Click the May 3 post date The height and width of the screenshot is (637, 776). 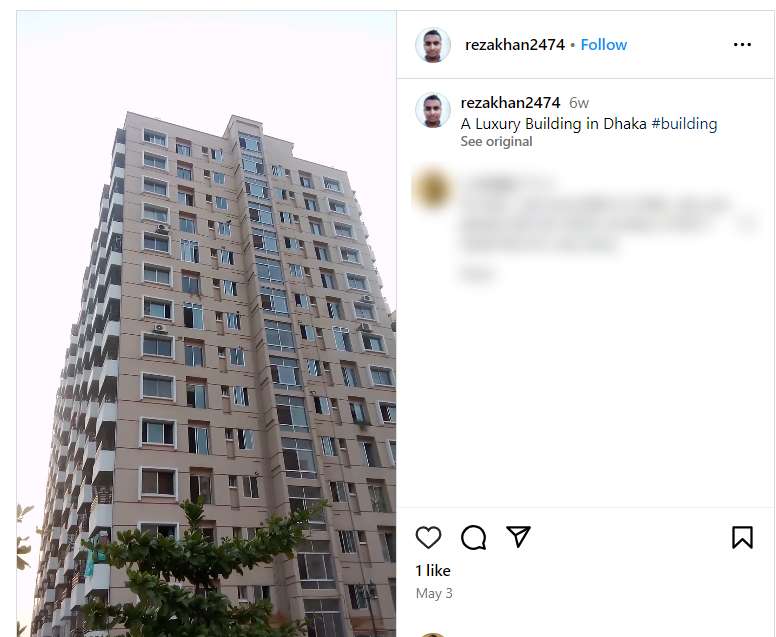434,593
